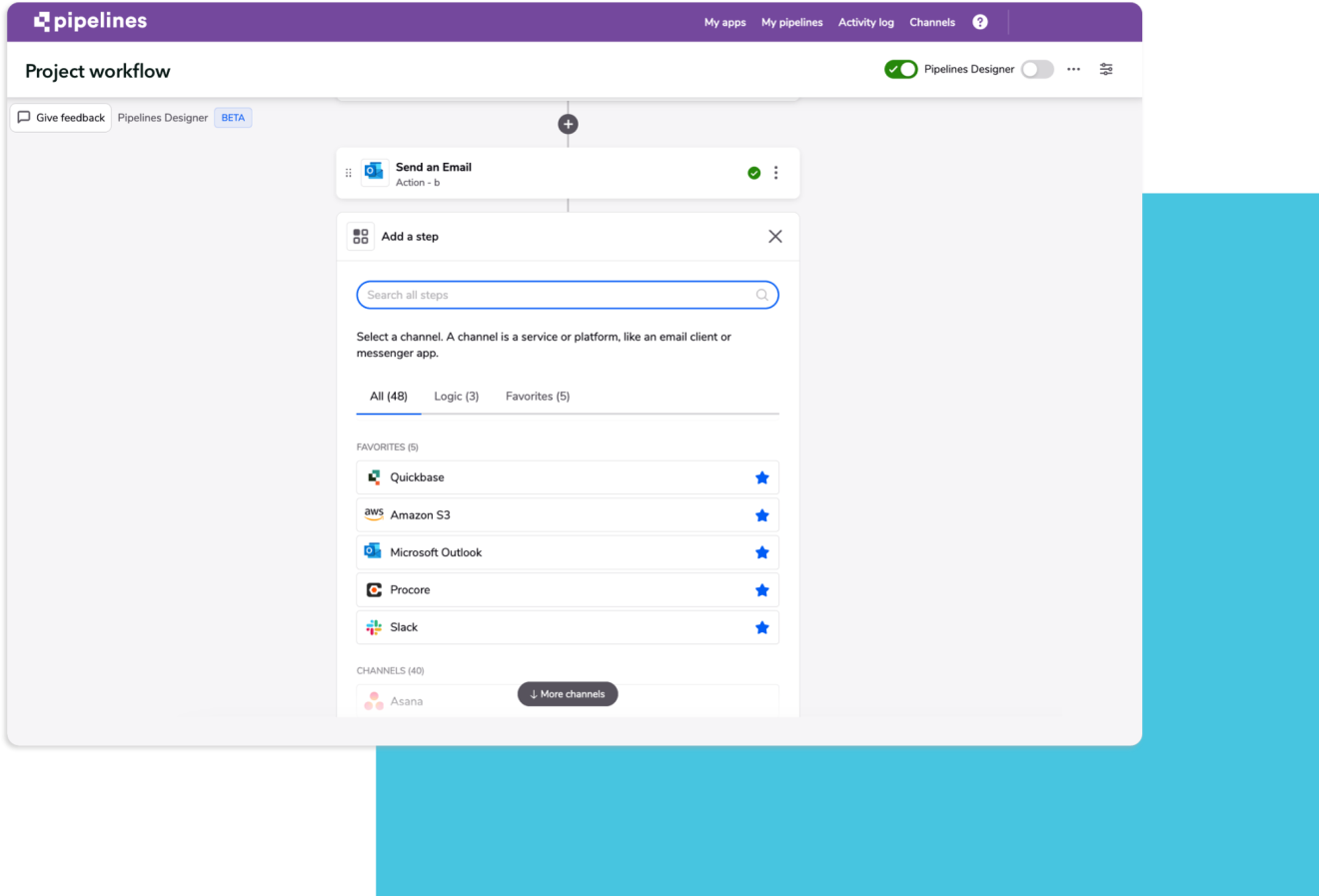Select the Procore channel icon
The height and width of the screenshot is (896, 1319).
[x=374, y=589]
